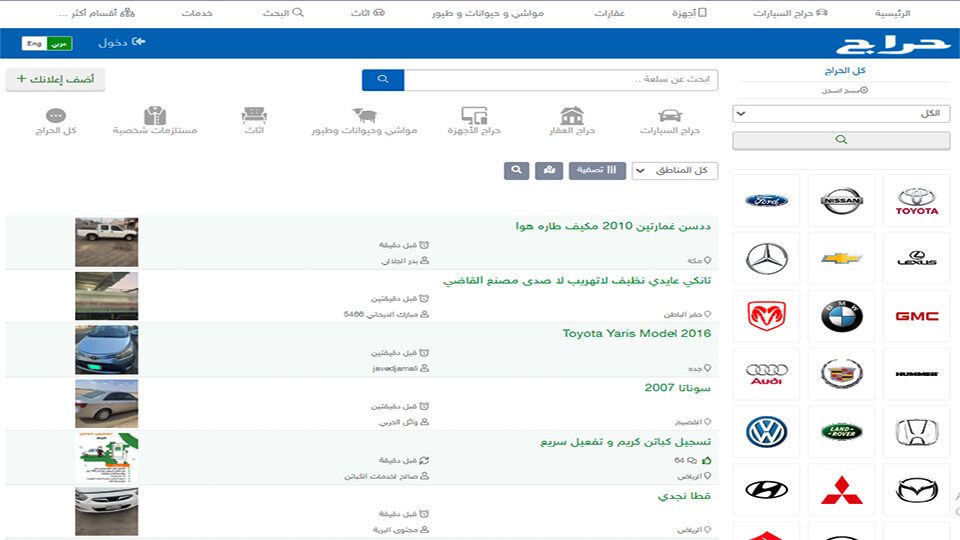Filter by Honda brand logo
Screen dimensions: 960x540
click(x=917, y=432)
